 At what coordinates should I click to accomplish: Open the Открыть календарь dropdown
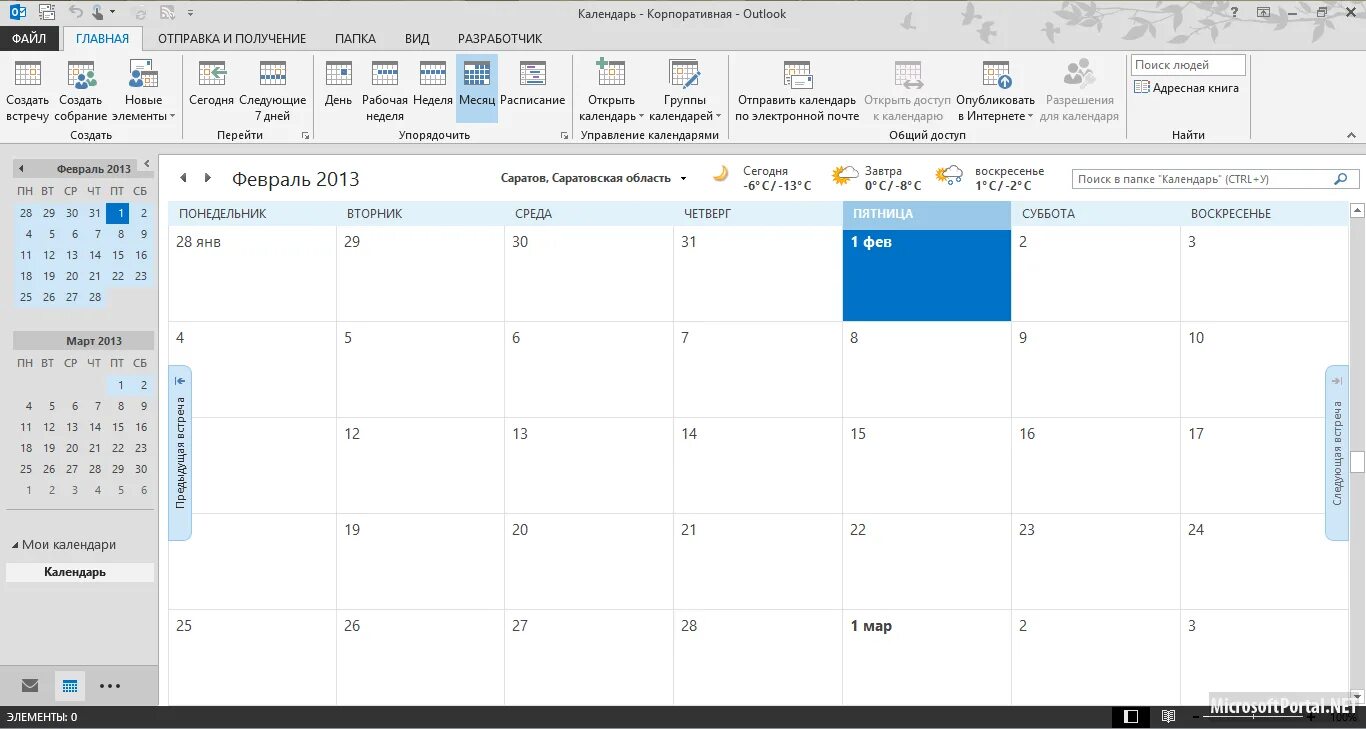(x=611, y=90)
